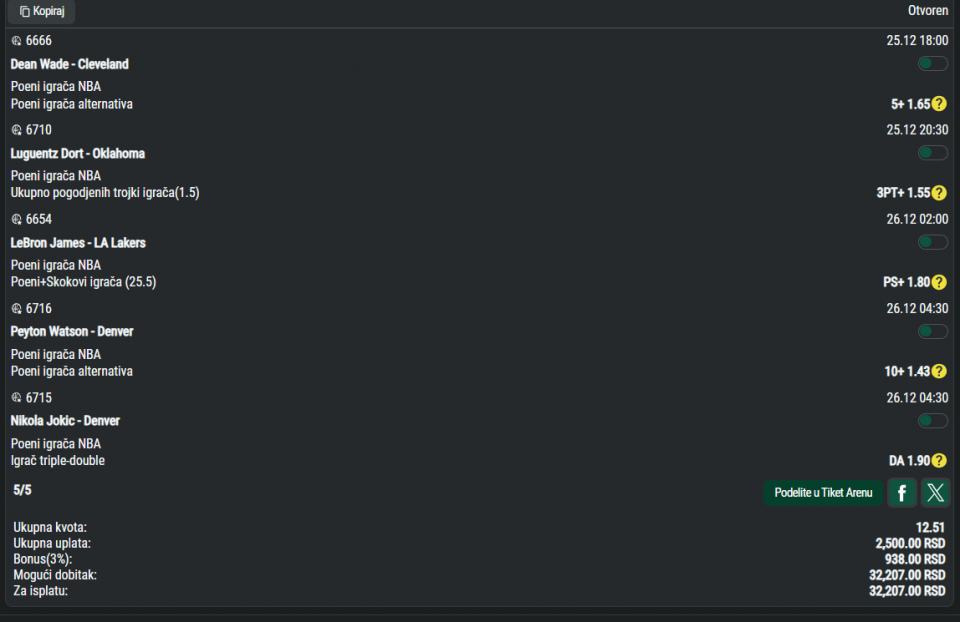960x622 pixels.
Task: Open the Nikola Jokic - Denver match
Action: 65,421
